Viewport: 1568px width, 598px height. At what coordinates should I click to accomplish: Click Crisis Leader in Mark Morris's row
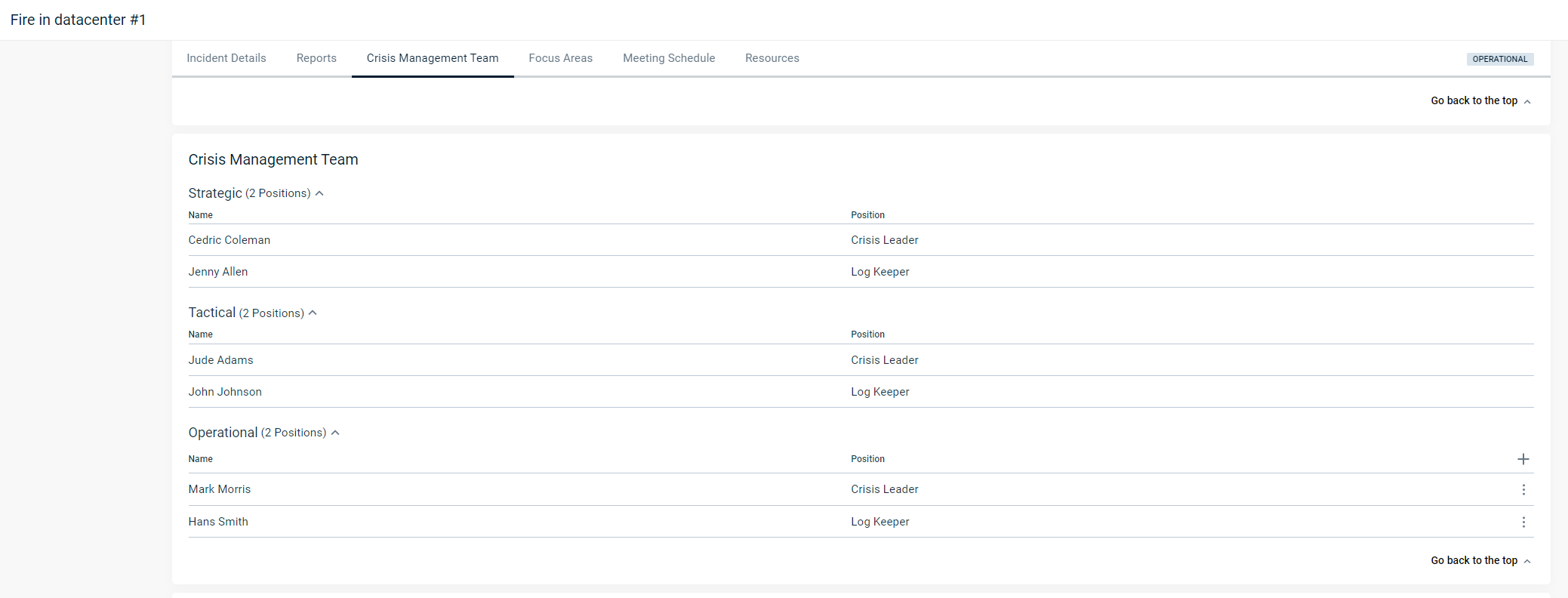(x=884, y=489)
